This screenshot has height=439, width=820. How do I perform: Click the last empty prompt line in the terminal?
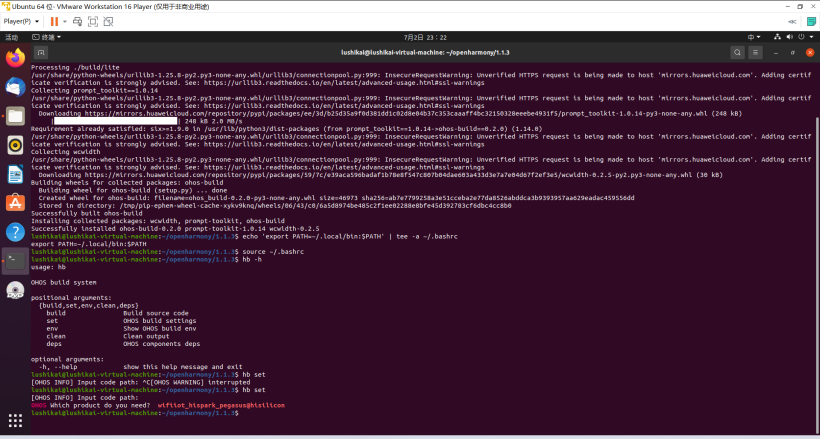(x=135, y=413)
